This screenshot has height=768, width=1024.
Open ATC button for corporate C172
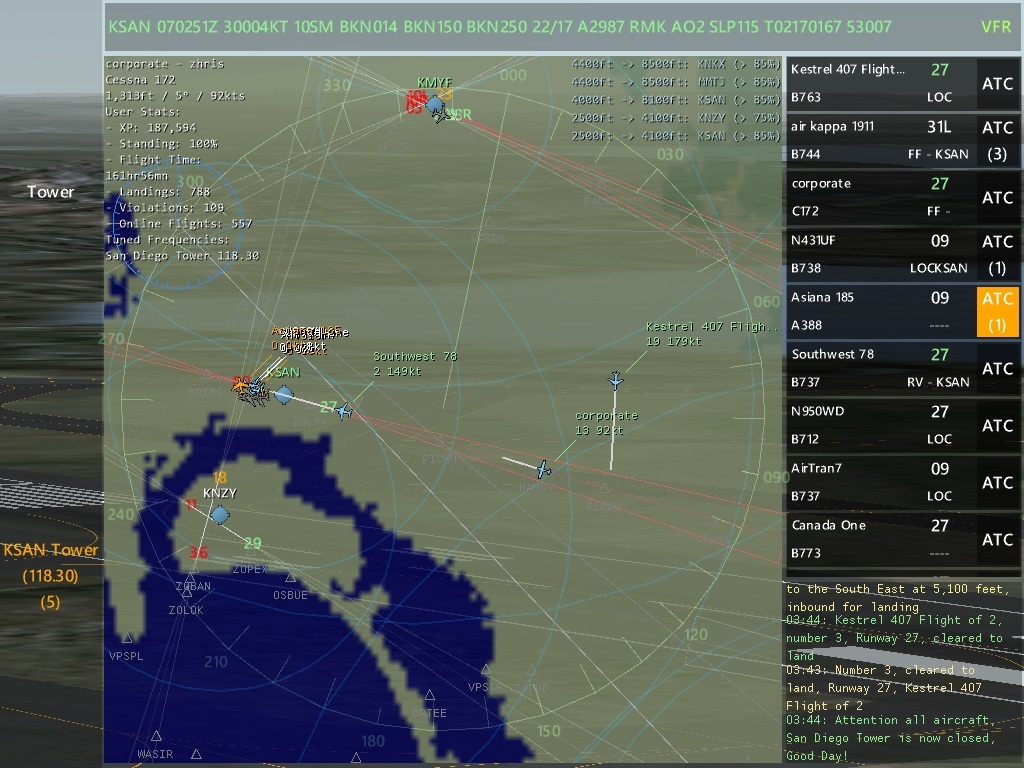[997, 197]
